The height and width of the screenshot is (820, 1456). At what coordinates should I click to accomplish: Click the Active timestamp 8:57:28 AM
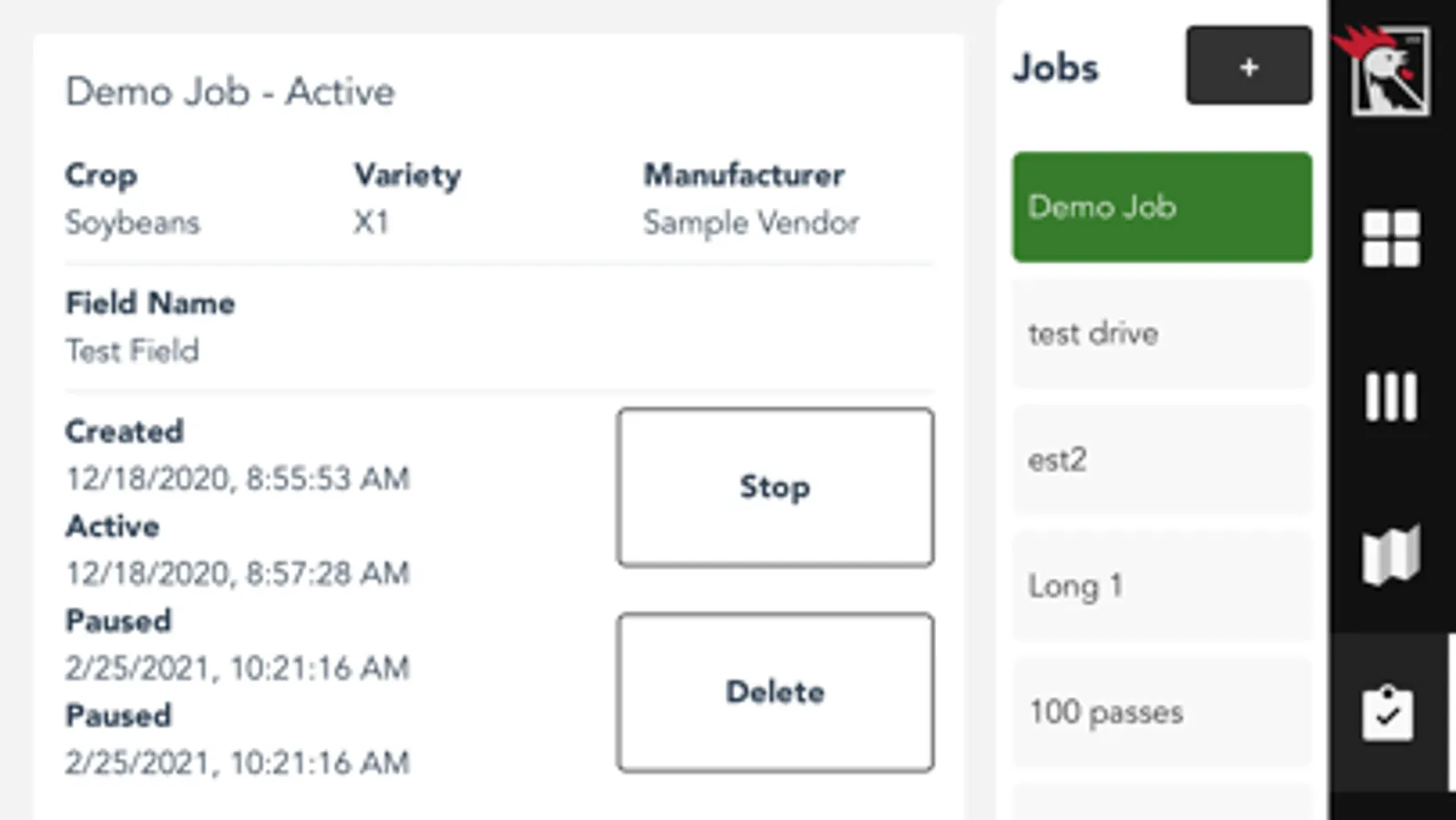(x=238, y=573)
